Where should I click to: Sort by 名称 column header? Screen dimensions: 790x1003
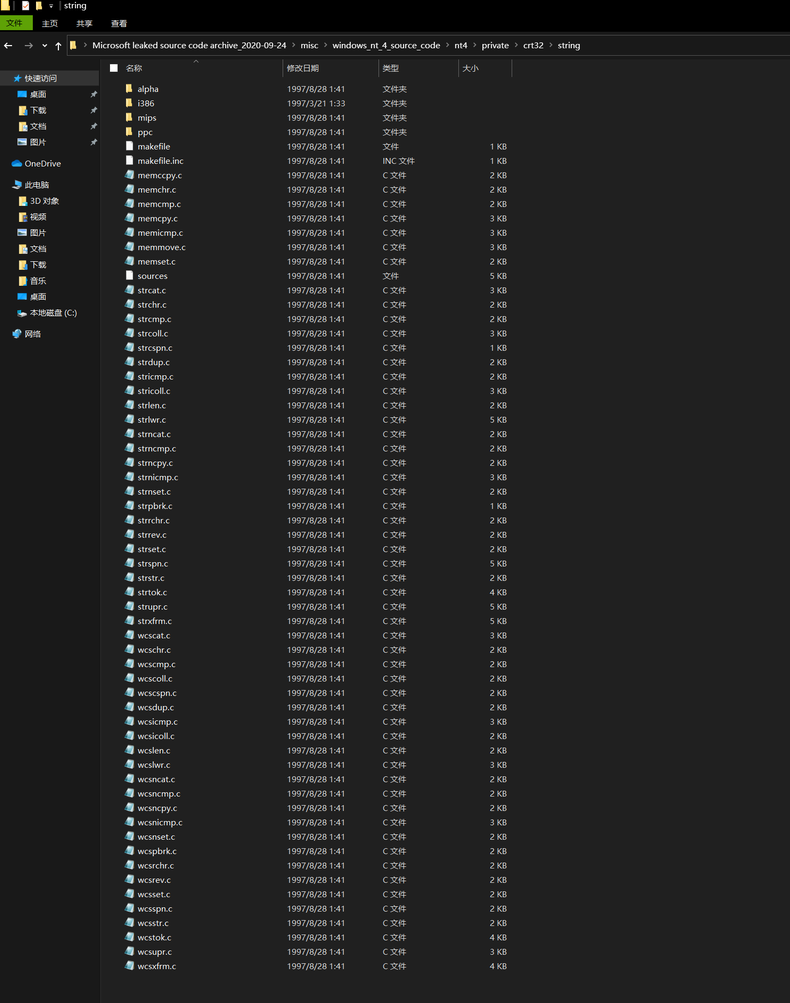click(134, 68)
